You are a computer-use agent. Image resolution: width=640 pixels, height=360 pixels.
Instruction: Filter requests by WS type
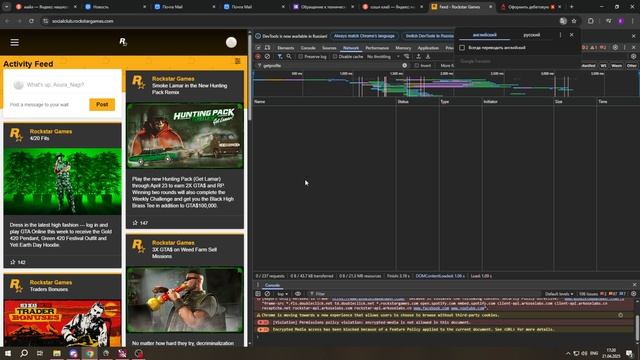click(604, 65)
